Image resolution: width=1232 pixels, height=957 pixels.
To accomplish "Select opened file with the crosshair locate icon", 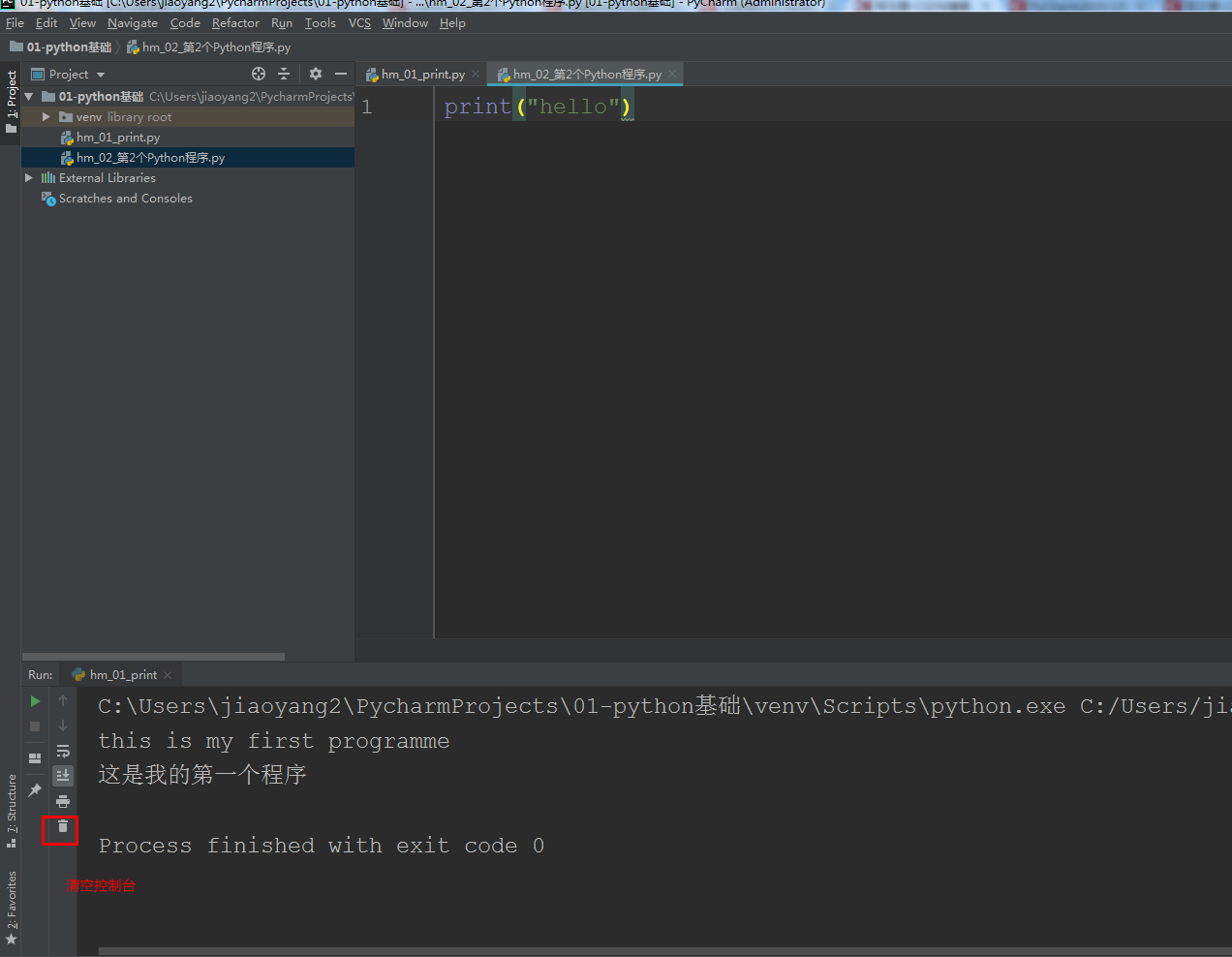I will point(258,74).
